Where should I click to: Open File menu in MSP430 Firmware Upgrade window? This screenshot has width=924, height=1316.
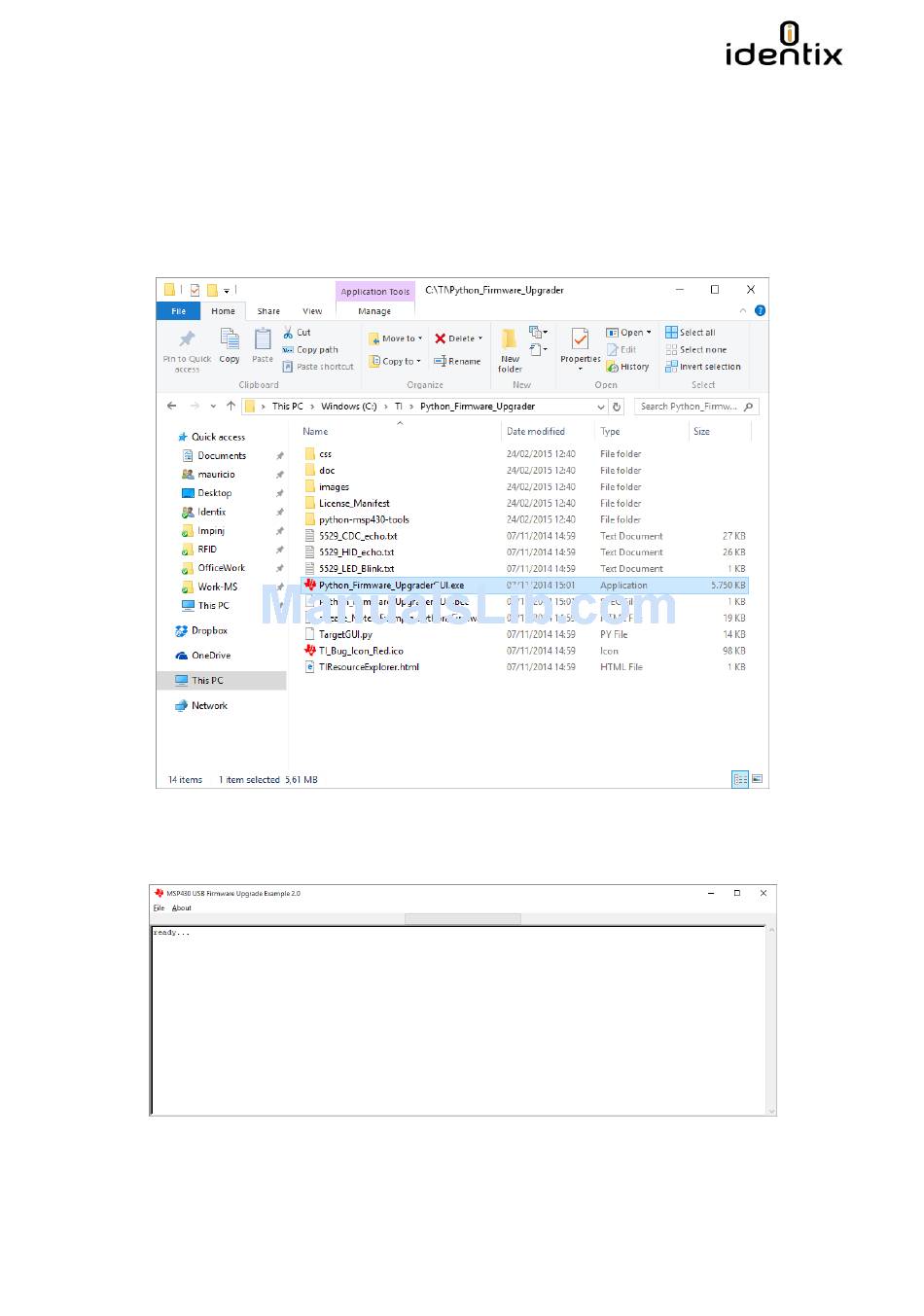[x=159, y=908]
